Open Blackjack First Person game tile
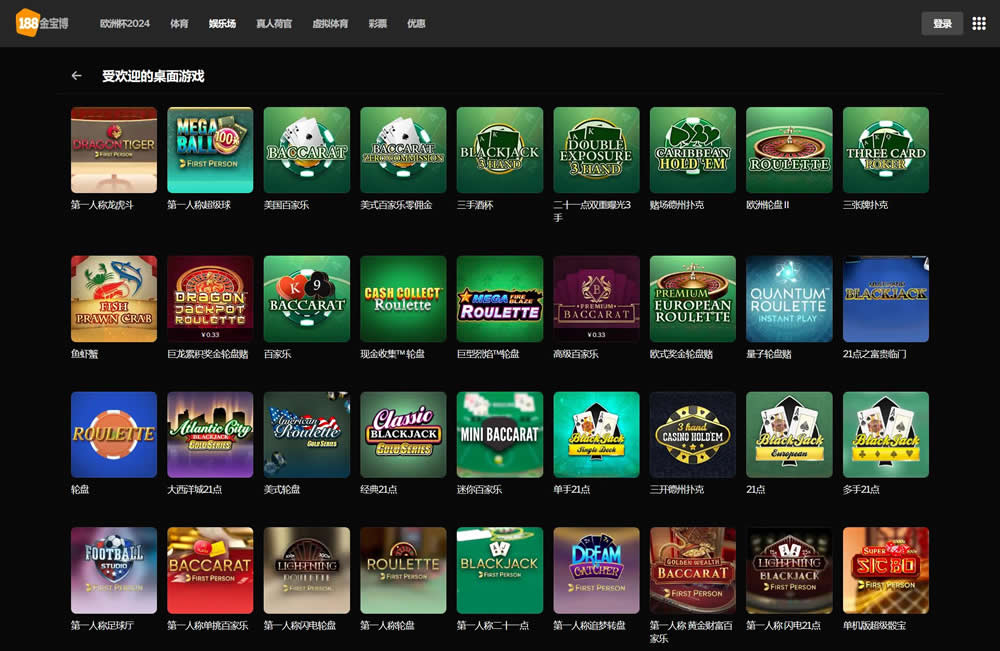 (500, 571)
